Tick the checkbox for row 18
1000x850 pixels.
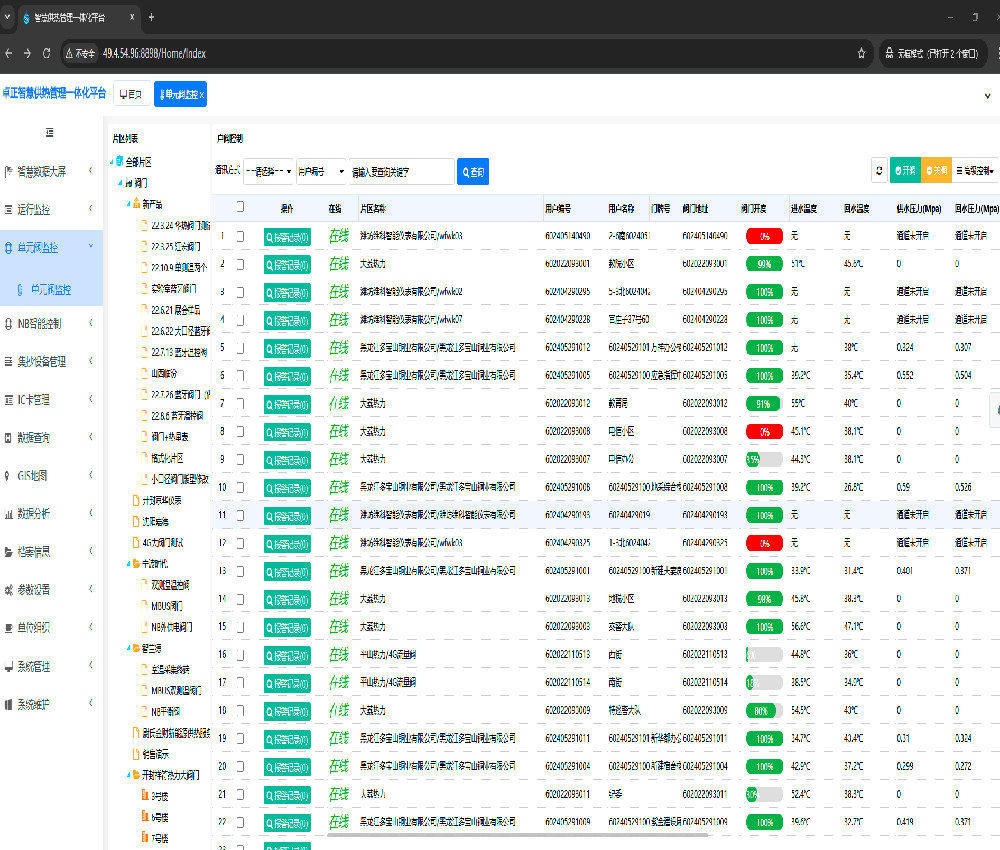(x=240, y=710)
